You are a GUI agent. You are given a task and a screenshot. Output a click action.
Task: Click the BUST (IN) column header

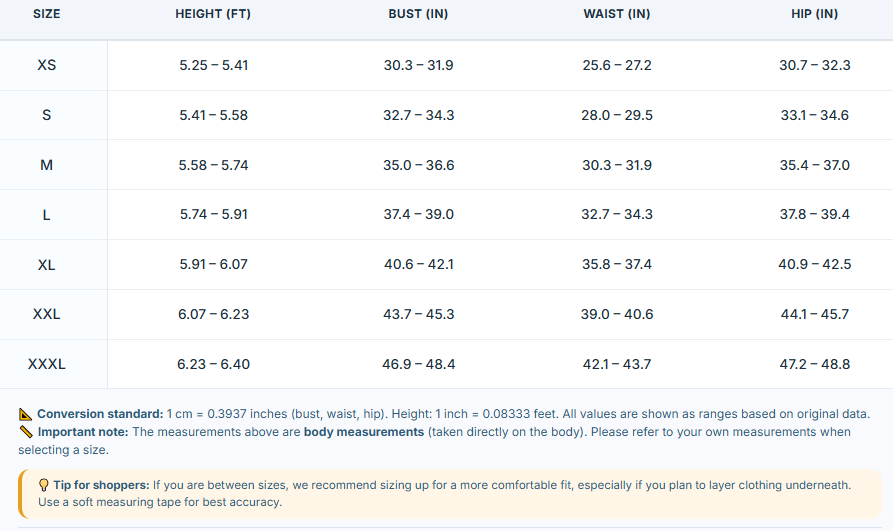point(418,14)
